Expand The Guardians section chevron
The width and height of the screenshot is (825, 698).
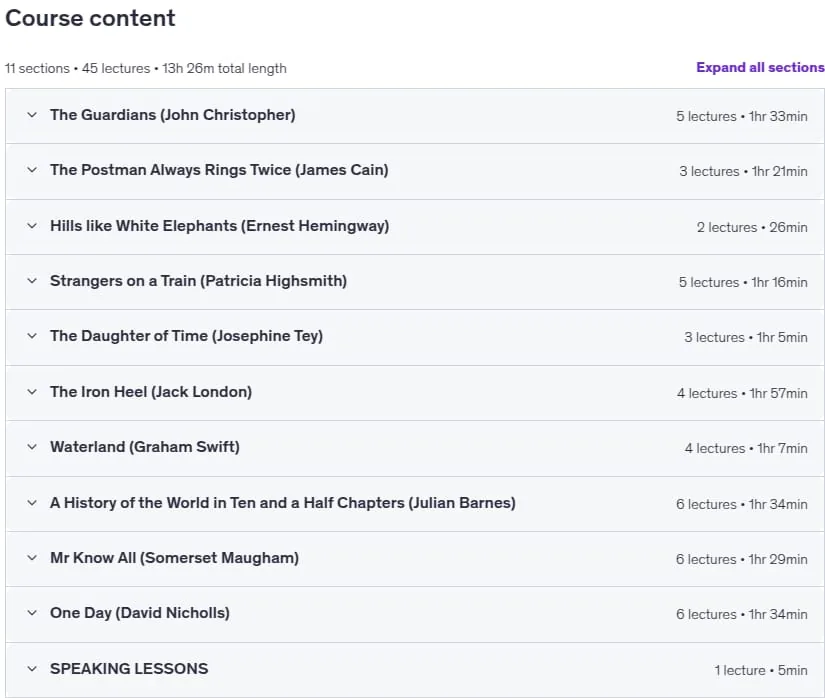coord(32,115)
